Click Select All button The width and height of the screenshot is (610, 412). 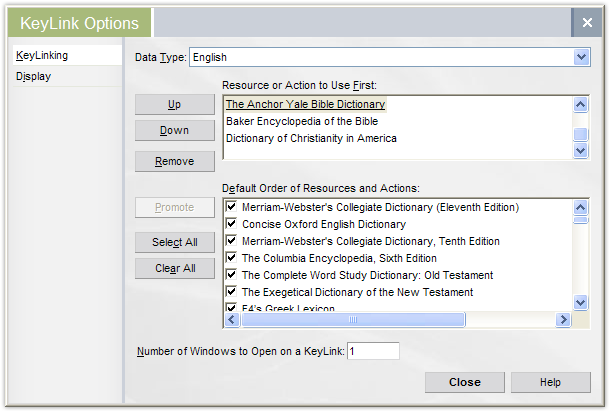coord(175,242)
